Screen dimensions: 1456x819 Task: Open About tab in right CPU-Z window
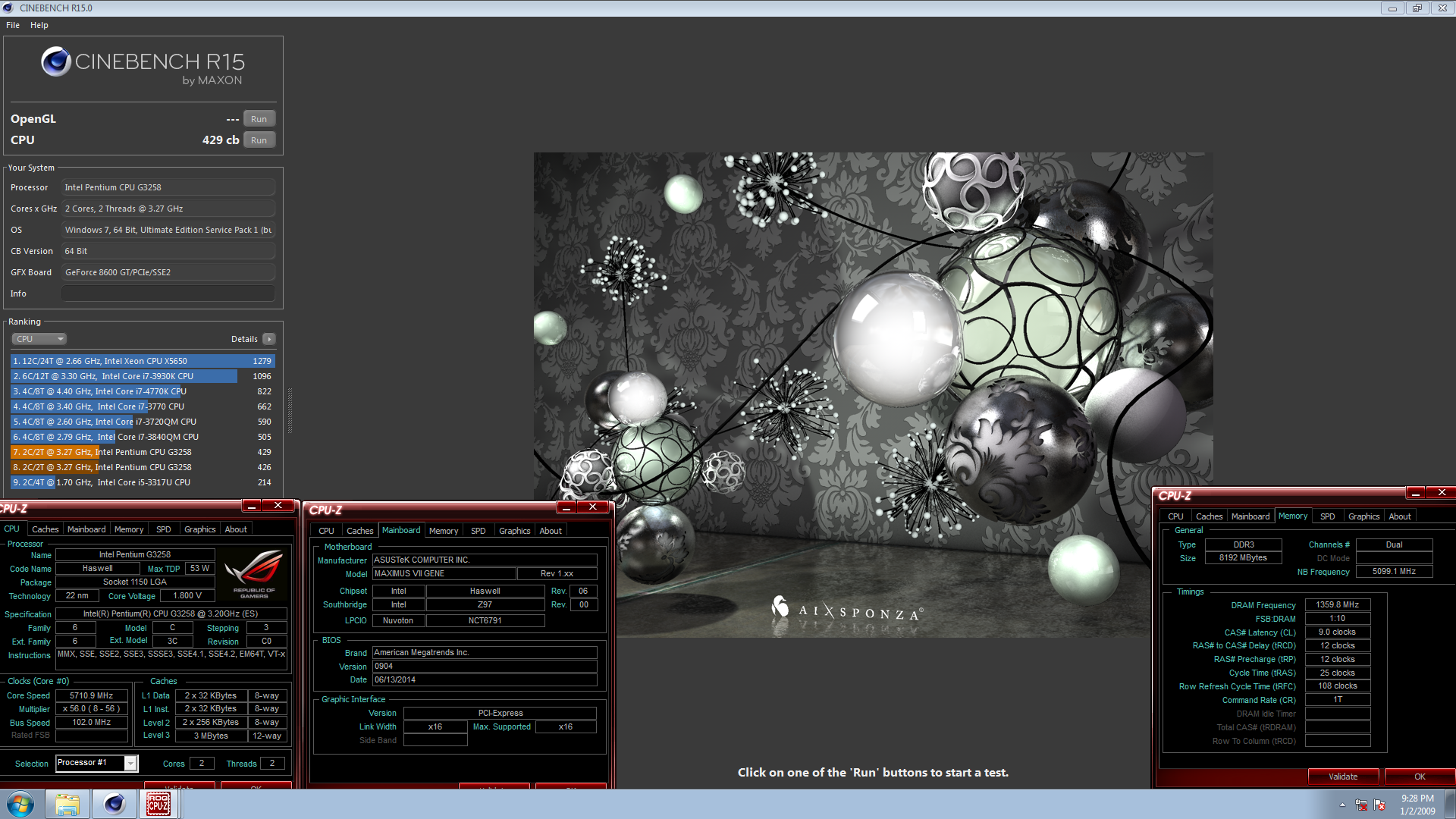tap(1400, 516)
